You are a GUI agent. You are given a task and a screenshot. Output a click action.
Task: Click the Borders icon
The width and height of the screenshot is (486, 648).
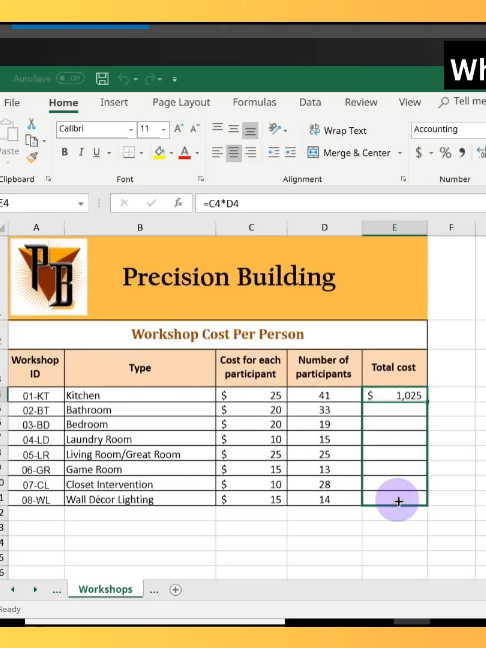click(x=129, y=152)
